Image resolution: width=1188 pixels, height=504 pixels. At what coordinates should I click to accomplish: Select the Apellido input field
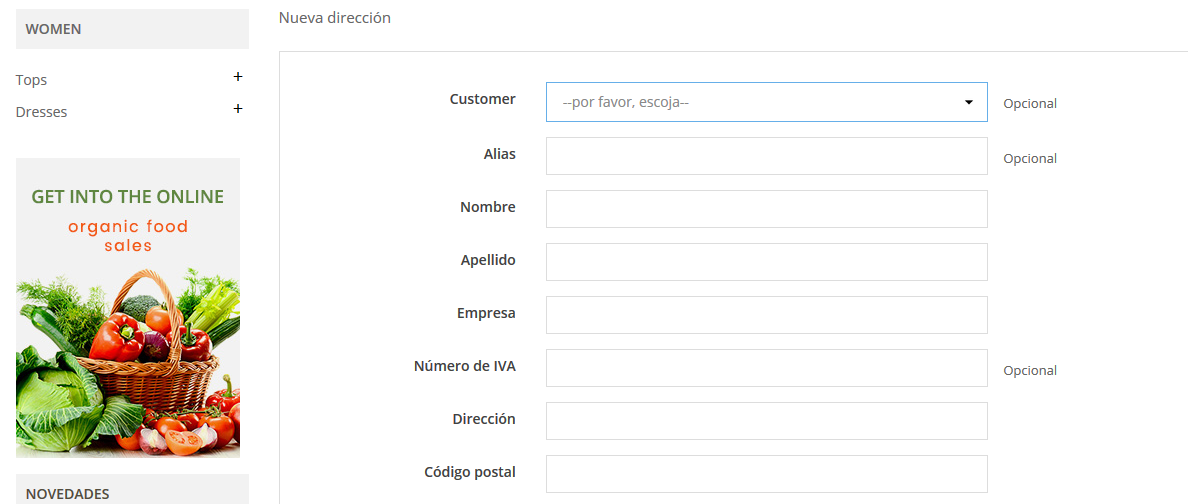pyautogui.click(x=766, y=262)
